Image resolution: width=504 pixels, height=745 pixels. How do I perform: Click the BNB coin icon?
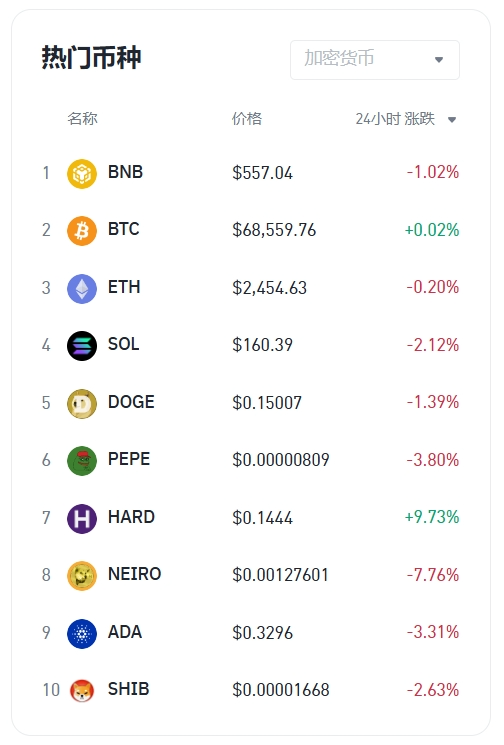(82, 173)
